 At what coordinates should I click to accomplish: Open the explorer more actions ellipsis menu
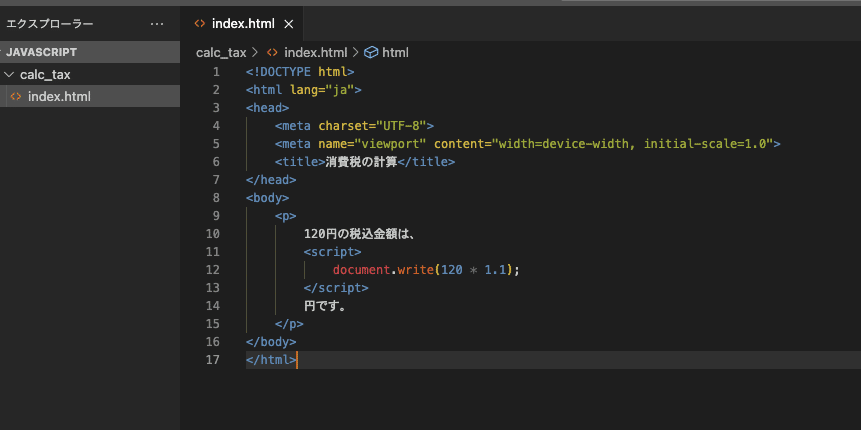(x=156, y=23)
